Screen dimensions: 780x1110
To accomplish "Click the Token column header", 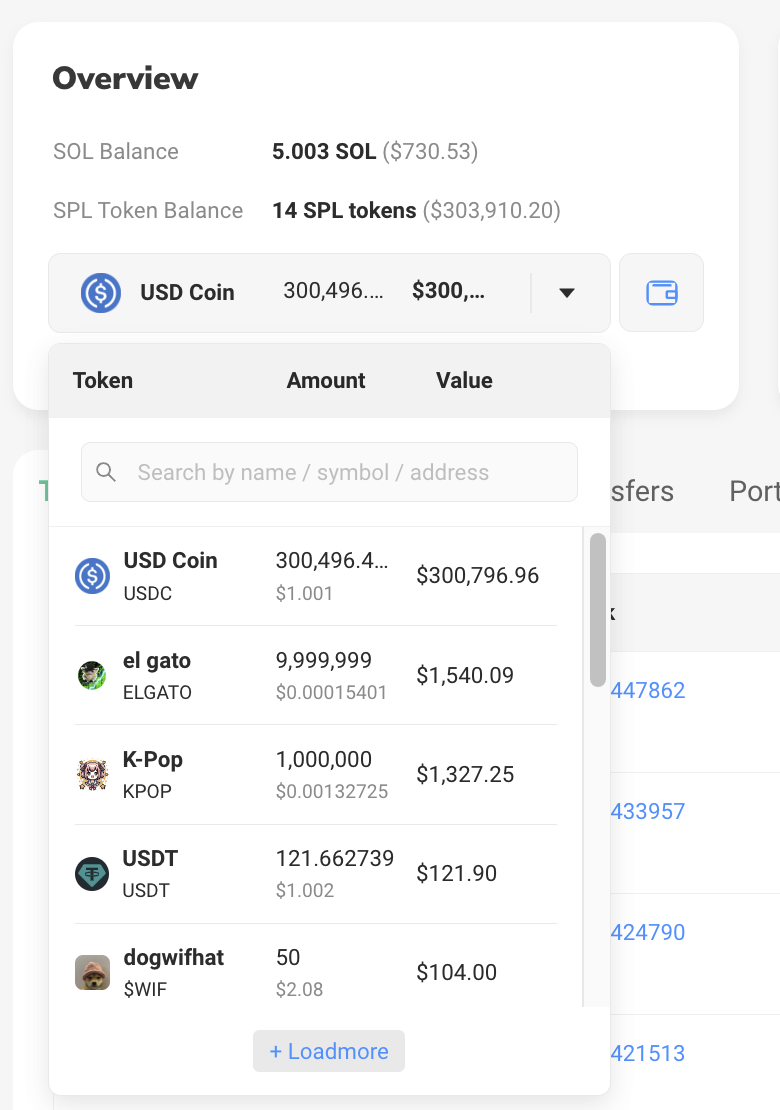I will tap(103, 380).
